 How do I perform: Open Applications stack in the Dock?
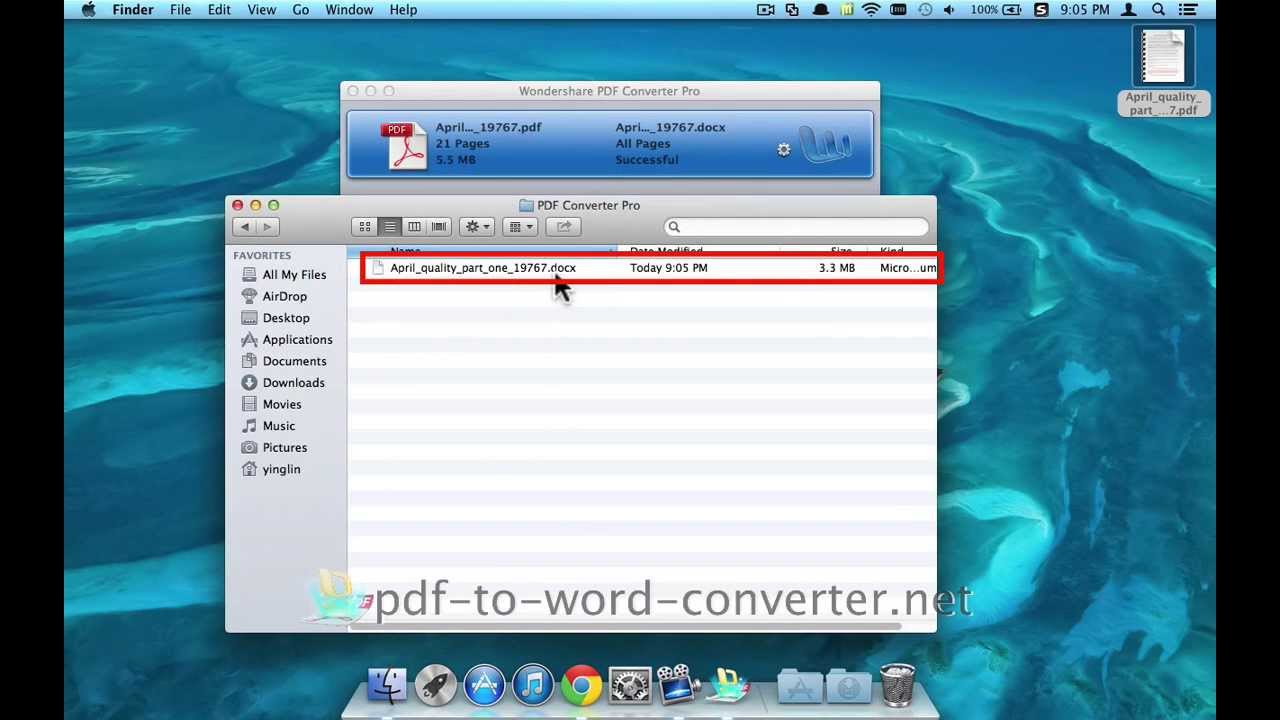800,686
